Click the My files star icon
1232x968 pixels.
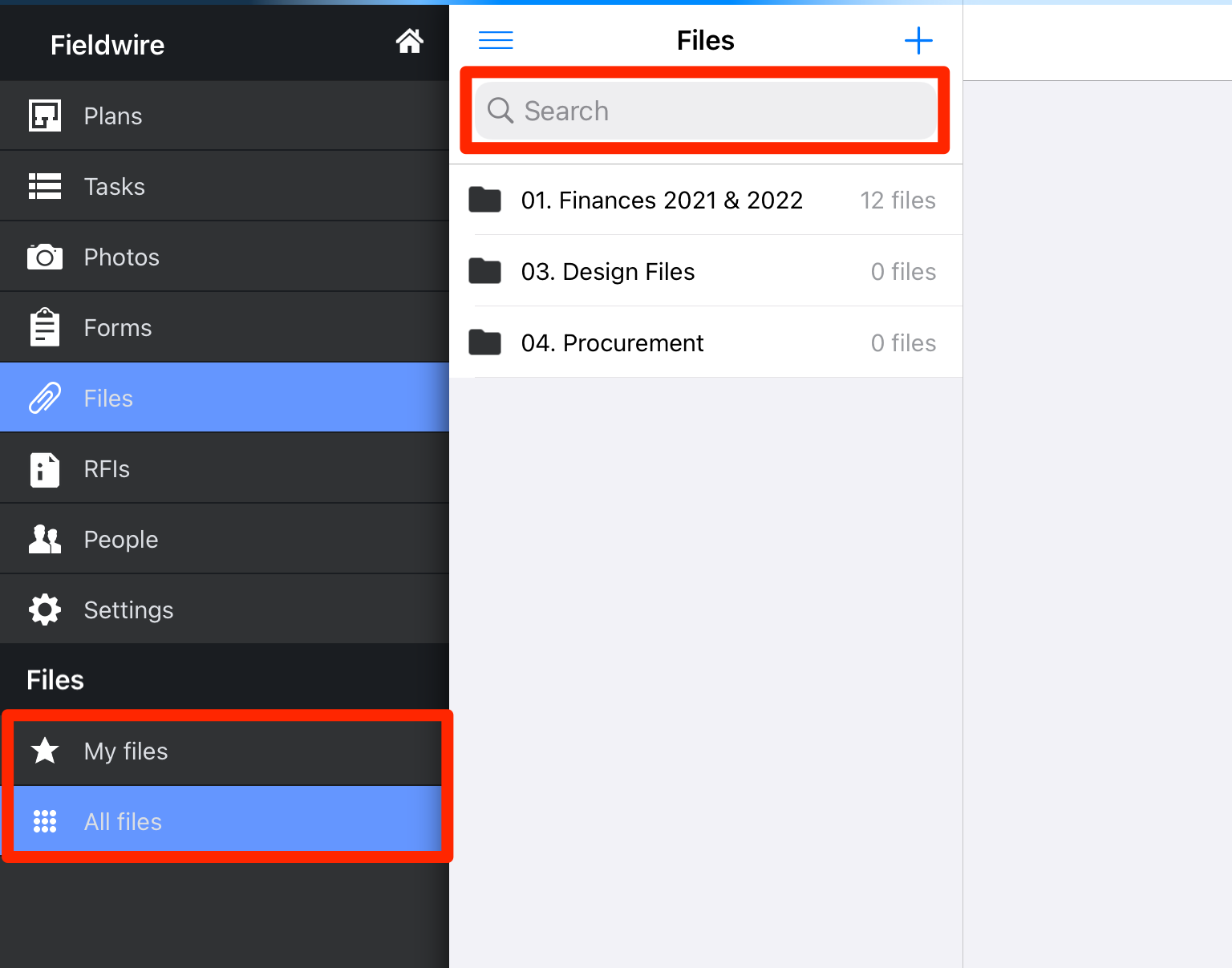pyautogui.click(x=45, y=751)
